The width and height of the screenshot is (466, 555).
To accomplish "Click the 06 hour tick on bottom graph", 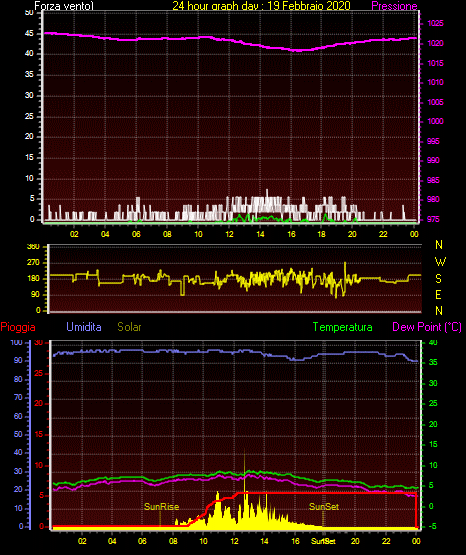I will point(142,541).
